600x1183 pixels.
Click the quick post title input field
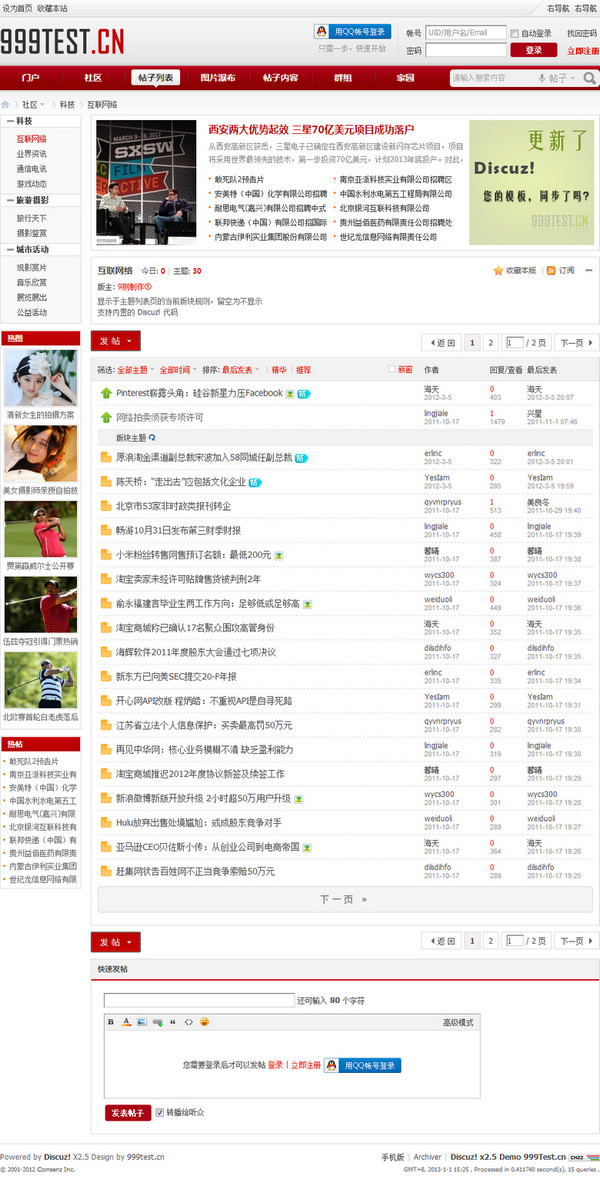pos(199,1000)
